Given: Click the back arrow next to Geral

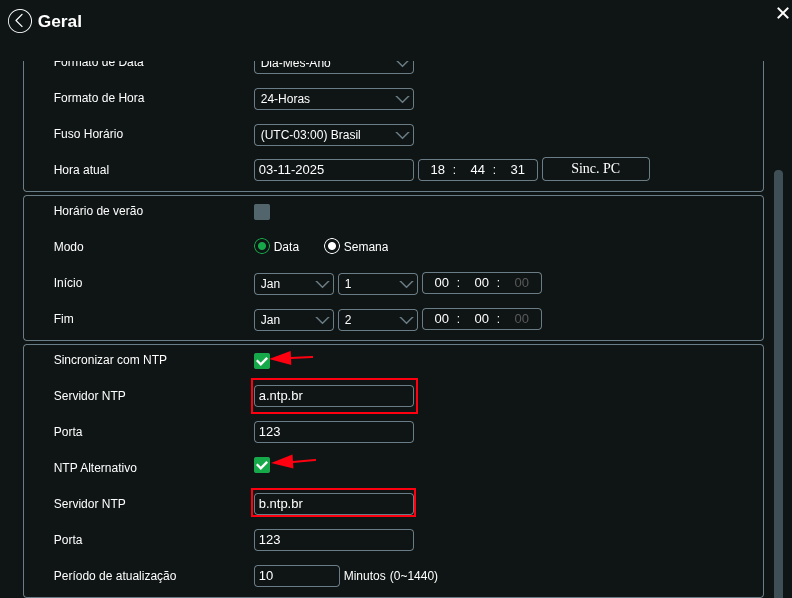Looking at the screenshot, I should pyautogui.click(x=20, y=21).
